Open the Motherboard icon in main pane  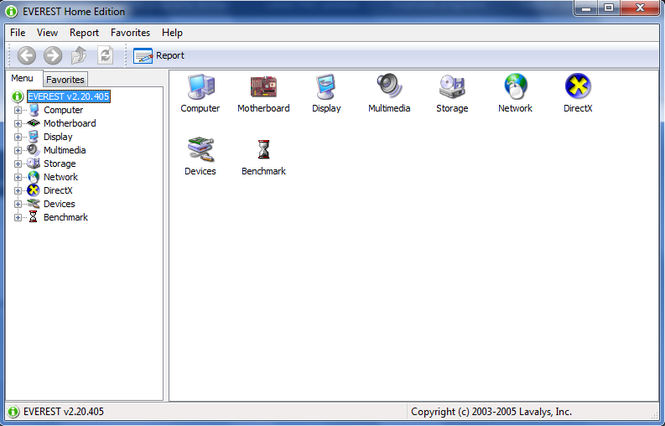[263, 93]
